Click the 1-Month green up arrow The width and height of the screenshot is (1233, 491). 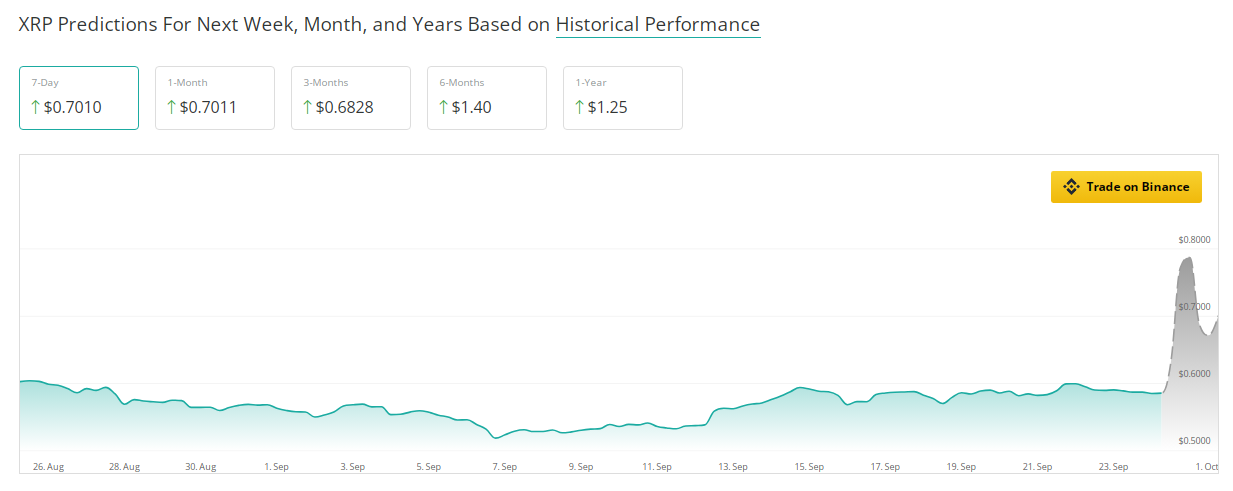point(171,107)
